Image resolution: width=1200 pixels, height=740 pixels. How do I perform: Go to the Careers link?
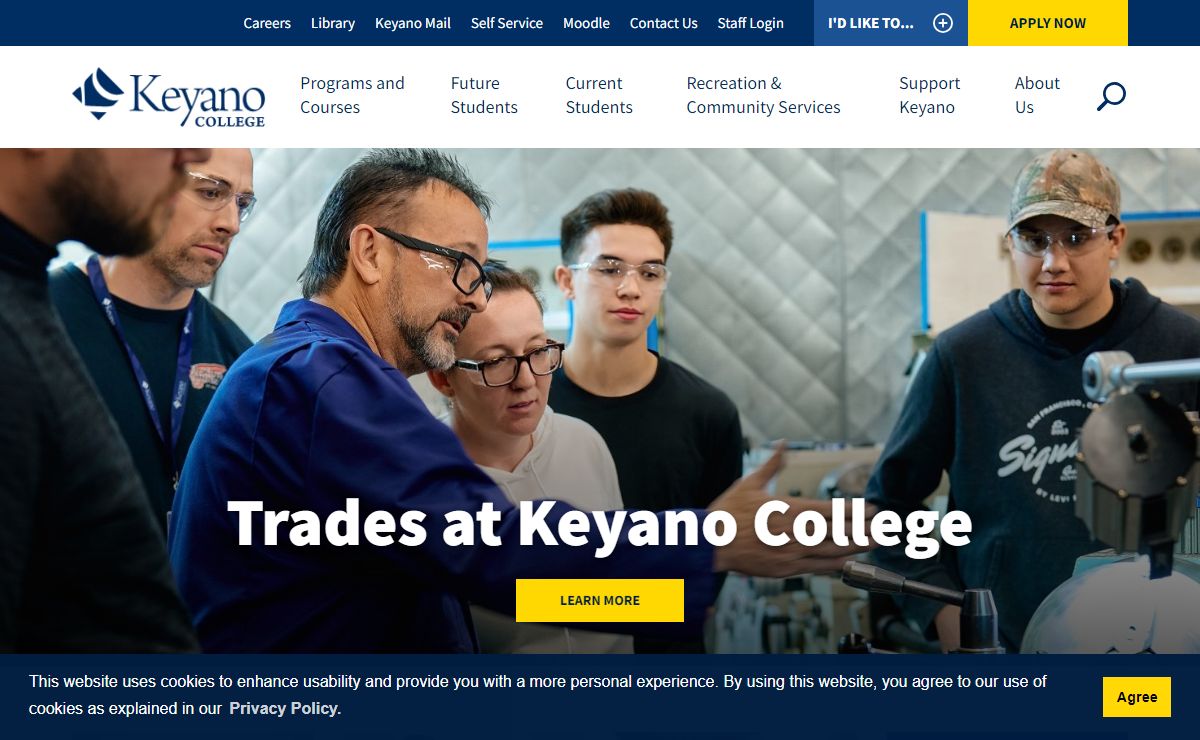267,23
